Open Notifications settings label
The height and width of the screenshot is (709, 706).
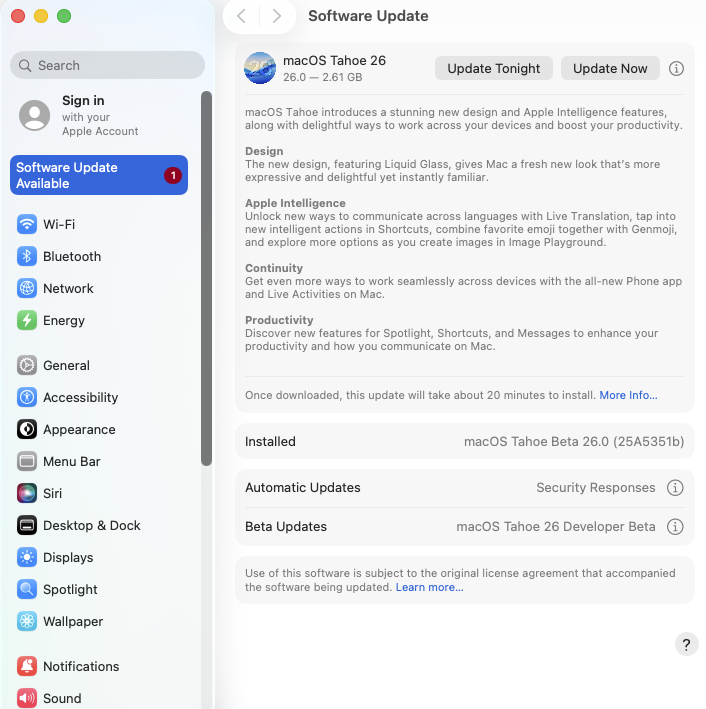(x=81, y=666)
